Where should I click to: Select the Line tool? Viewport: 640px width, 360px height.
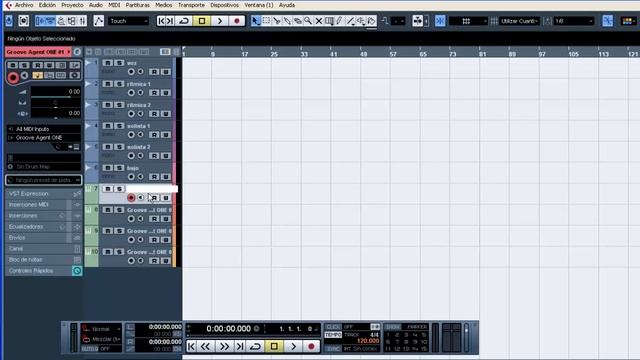(x=351, y=21)
